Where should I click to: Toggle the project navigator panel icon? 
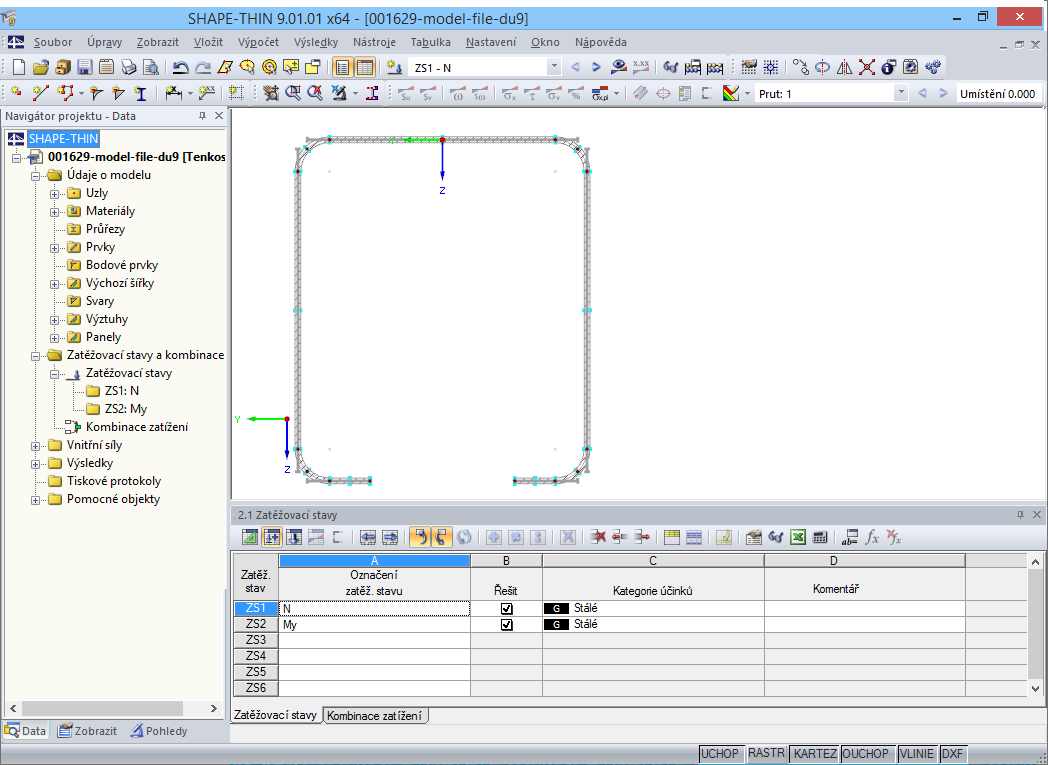tap(342, 67)
